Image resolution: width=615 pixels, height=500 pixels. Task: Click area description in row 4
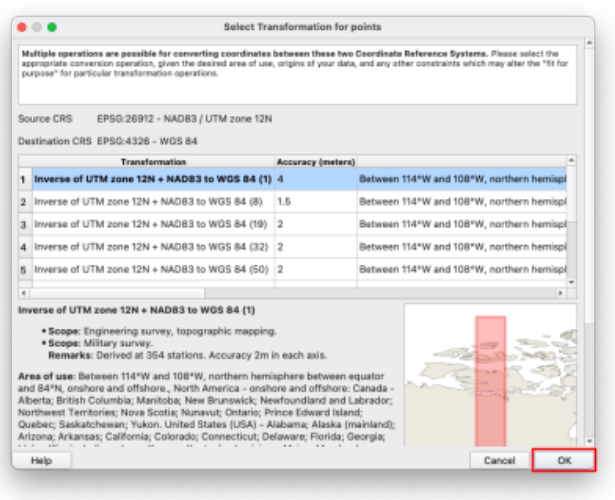click(462, 247)
